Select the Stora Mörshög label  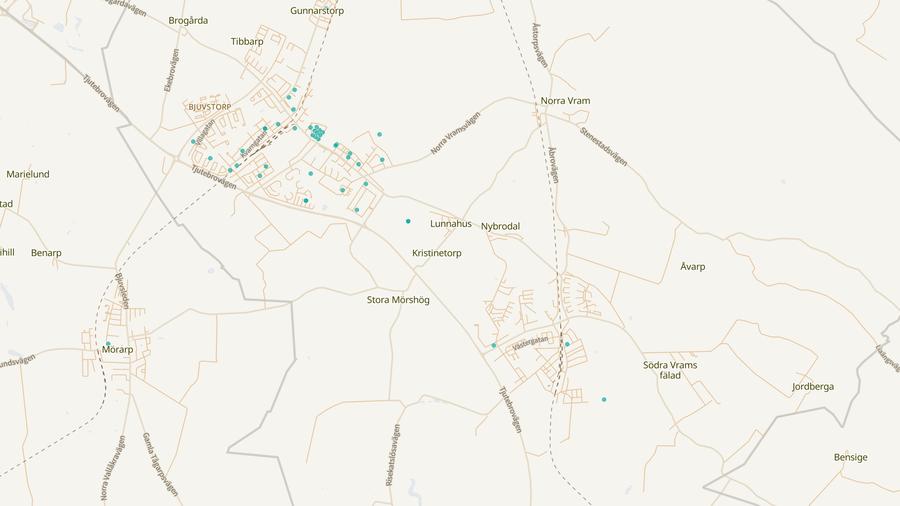click(398, 299)
